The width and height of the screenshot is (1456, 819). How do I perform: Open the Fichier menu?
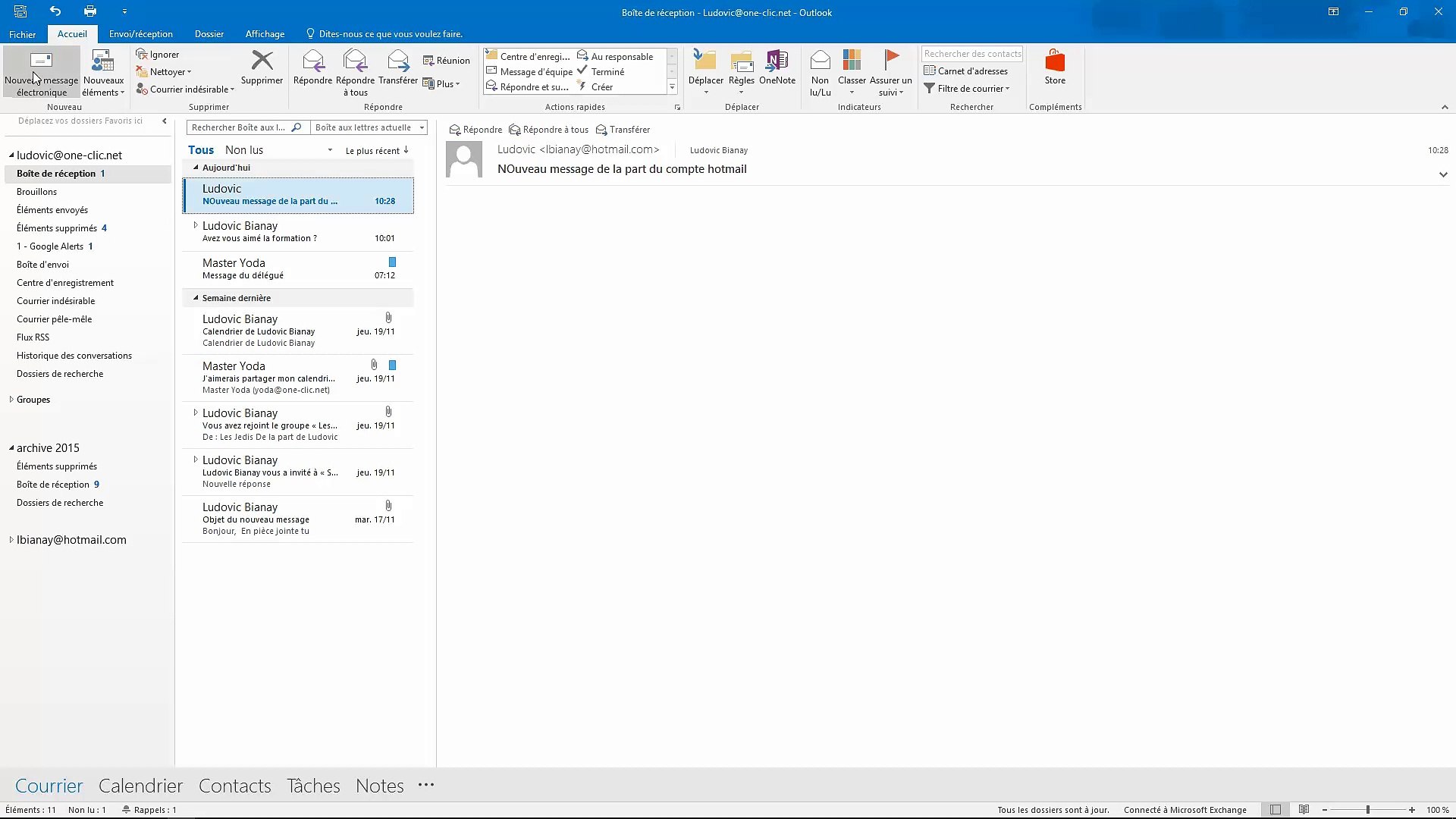[22, 33]
